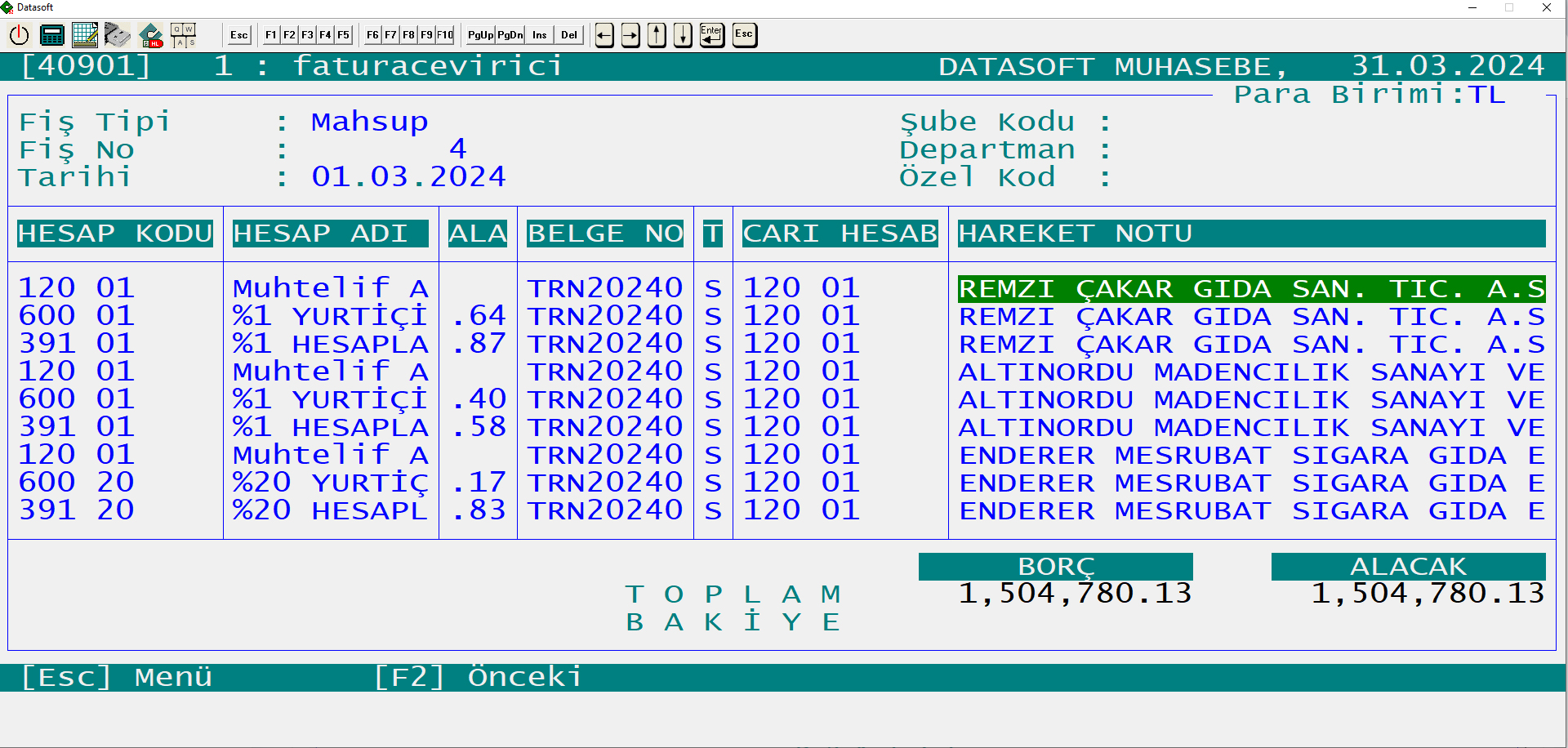Viewport: 1568px width, 748px height.
Task: Click the Del toolbar key
Action: [x=568, y=35]
